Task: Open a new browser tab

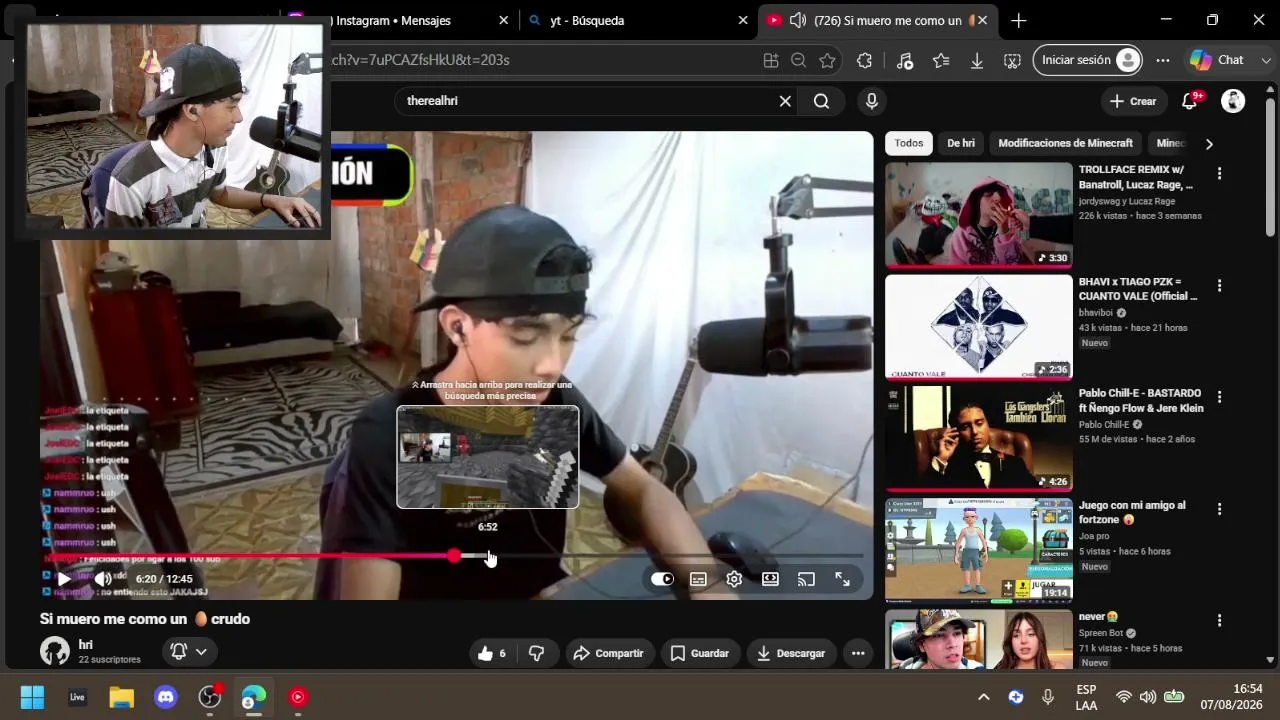Action: (x=1018, y=20)
